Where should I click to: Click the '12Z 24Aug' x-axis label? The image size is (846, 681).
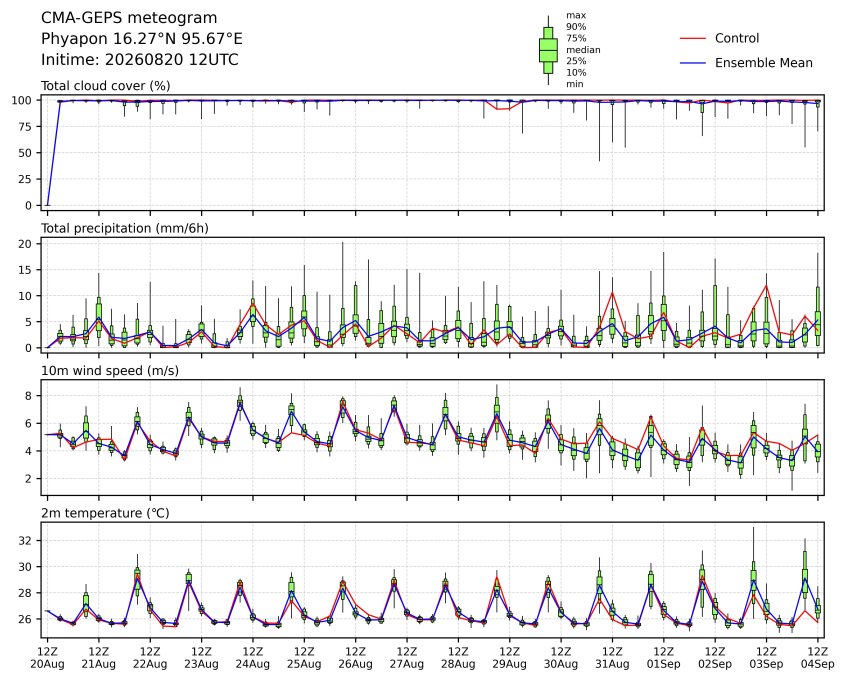click(x=253, y=658)
